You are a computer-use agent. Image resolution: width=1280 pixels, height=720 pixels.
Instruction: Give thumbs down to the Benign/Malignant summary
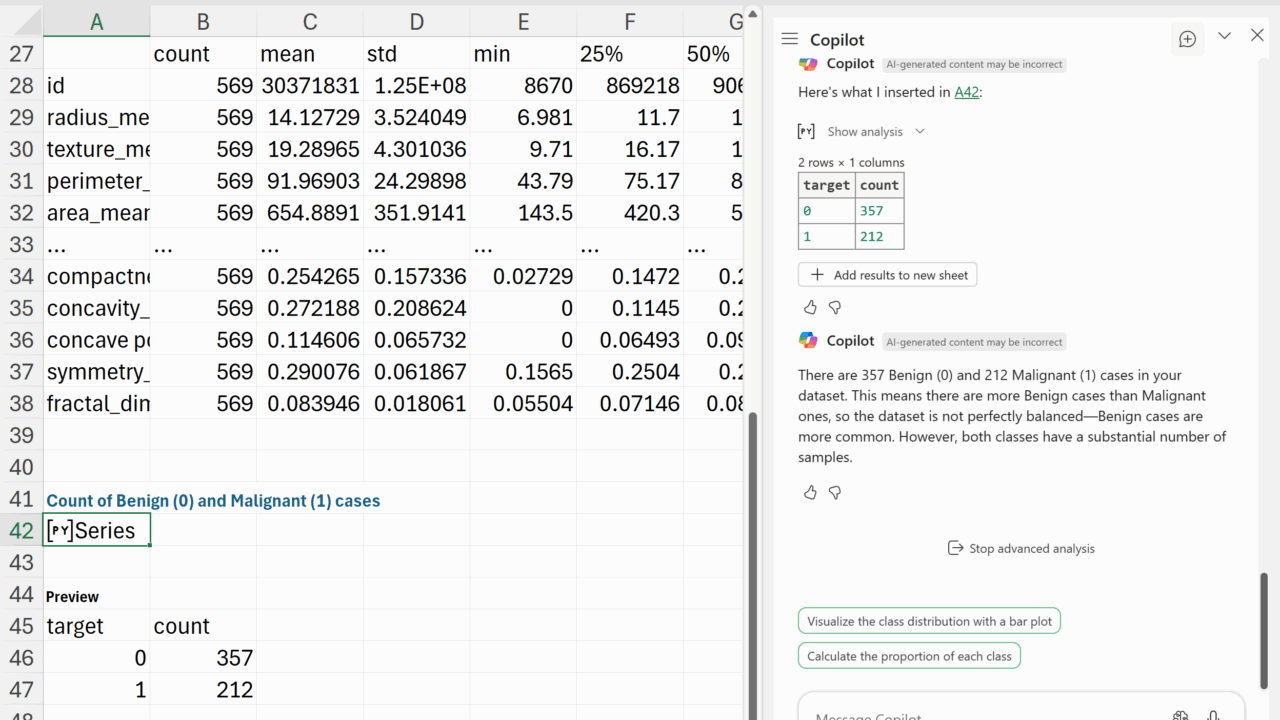[x=835, y=492]
